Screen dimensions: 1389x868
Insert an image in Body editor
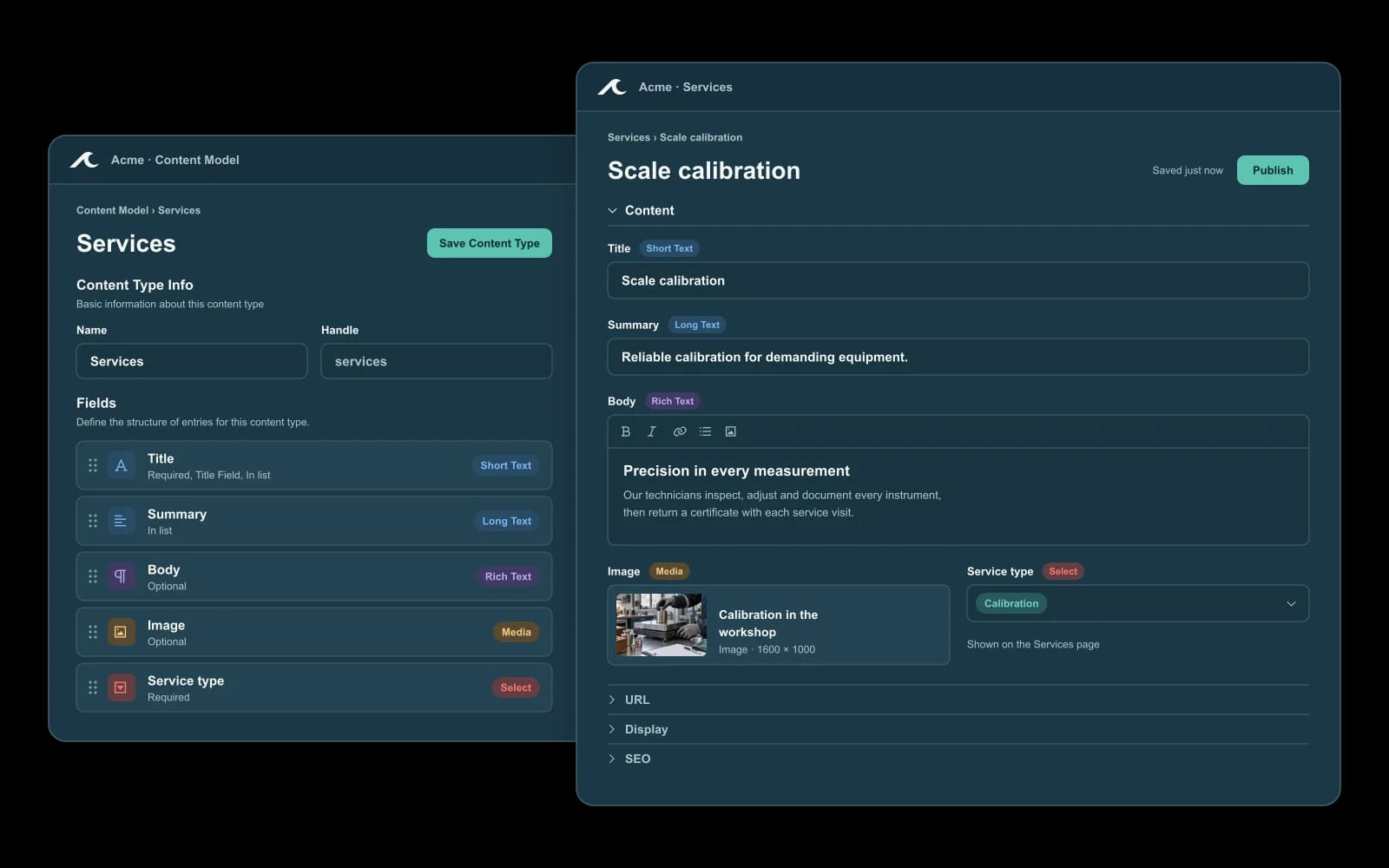click(731, 431)
